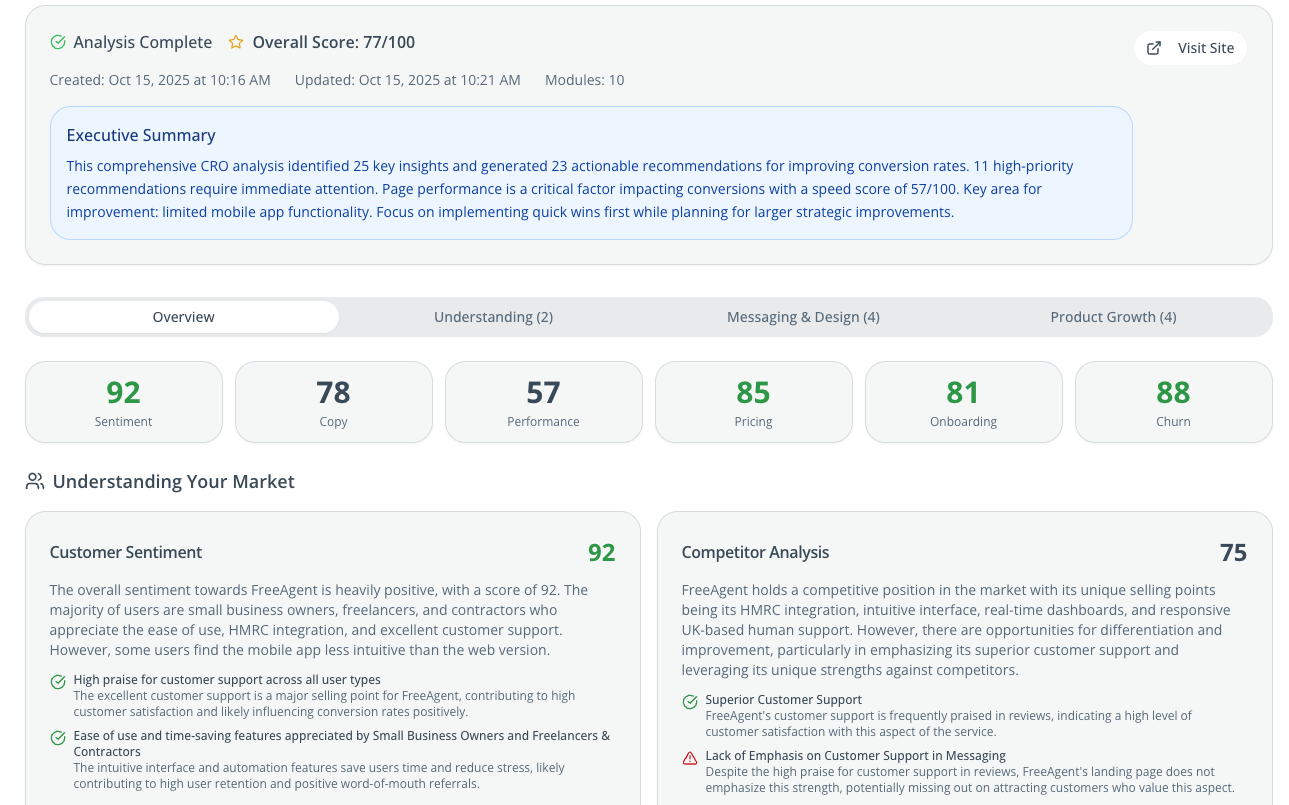Open the Pricing score card showing 85
Image resolution: width=1289 pixels, height=805 pixels.
click(x=754, y=402)
